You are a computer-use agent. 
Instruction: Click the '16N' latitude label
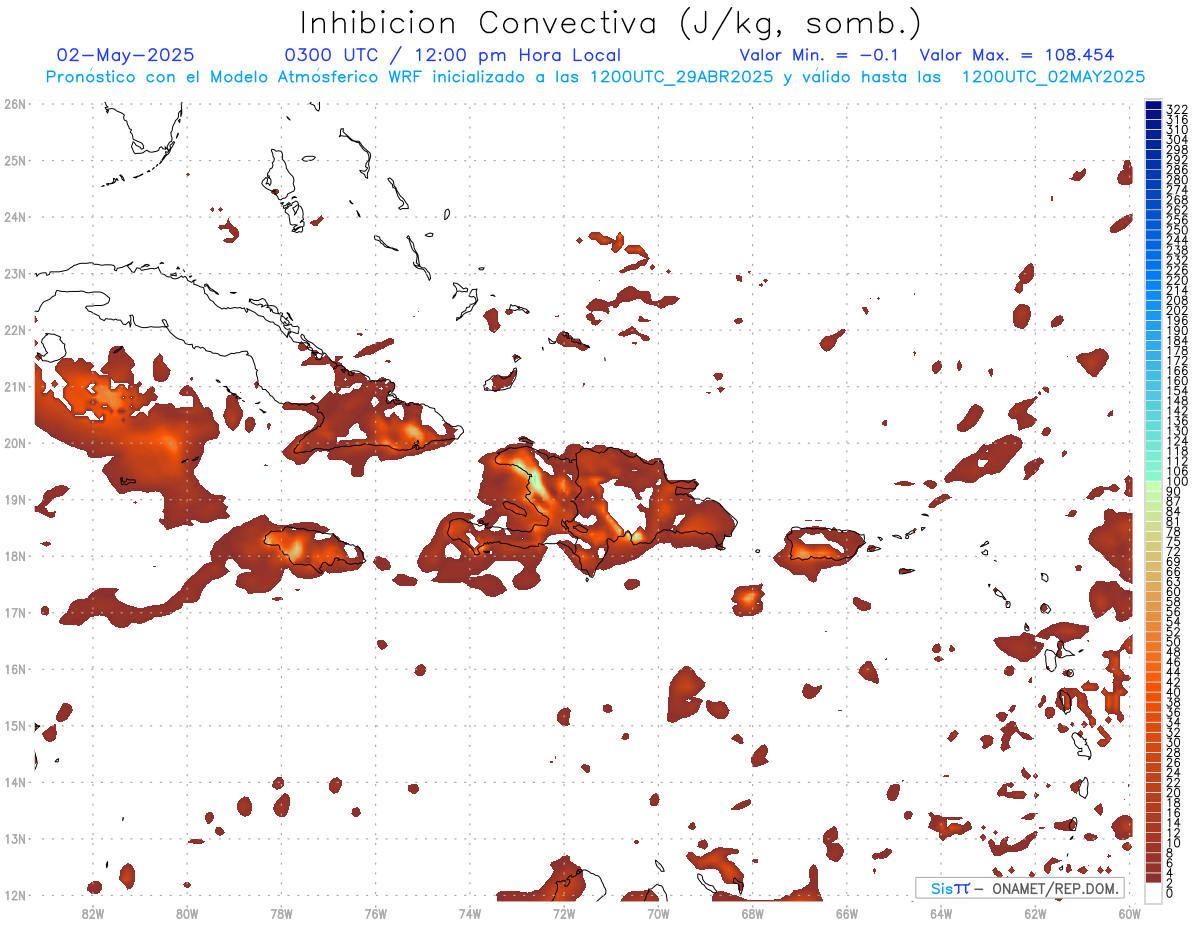pos(14,669)
